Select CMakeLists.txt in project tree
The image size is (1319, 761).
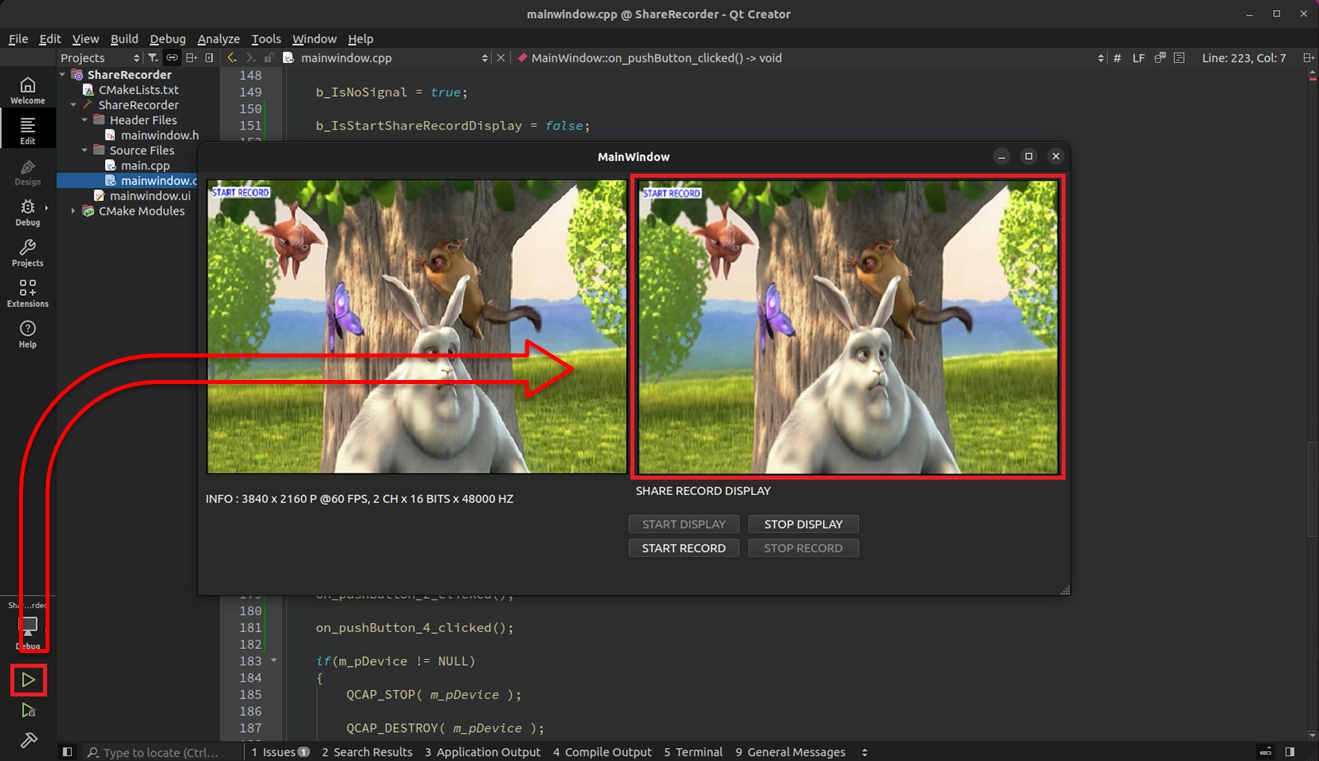coord(138,90)
